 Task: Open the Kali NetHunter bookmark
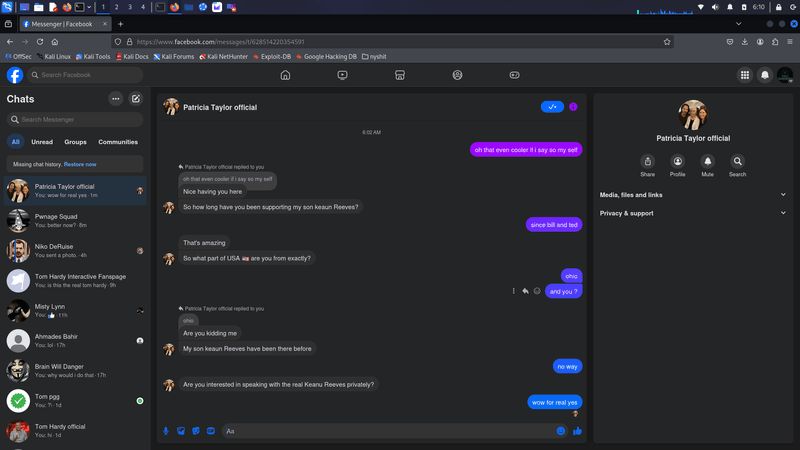point(223,57)
